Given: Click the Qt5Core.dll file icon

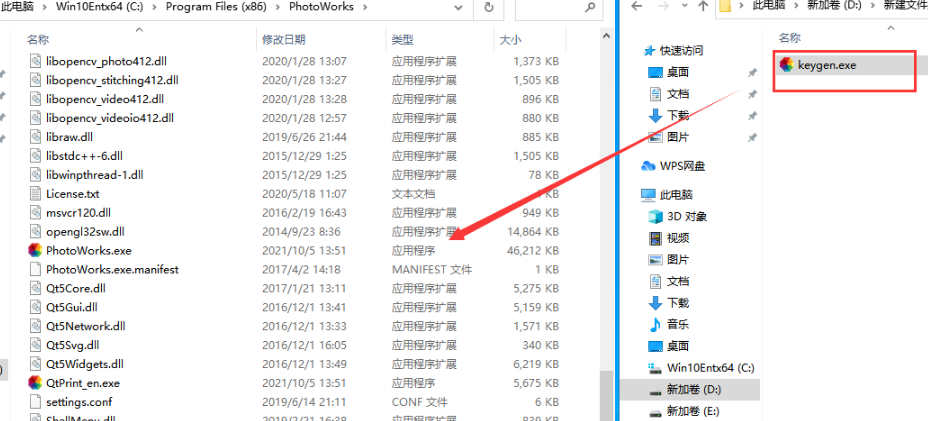Looking at the screenshot, I should tap(36, 288).
